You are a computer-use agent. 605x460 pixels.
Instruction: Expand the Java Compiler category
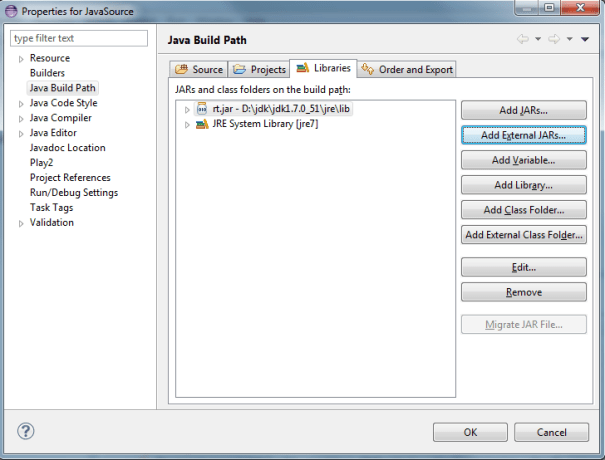point(20,118)
